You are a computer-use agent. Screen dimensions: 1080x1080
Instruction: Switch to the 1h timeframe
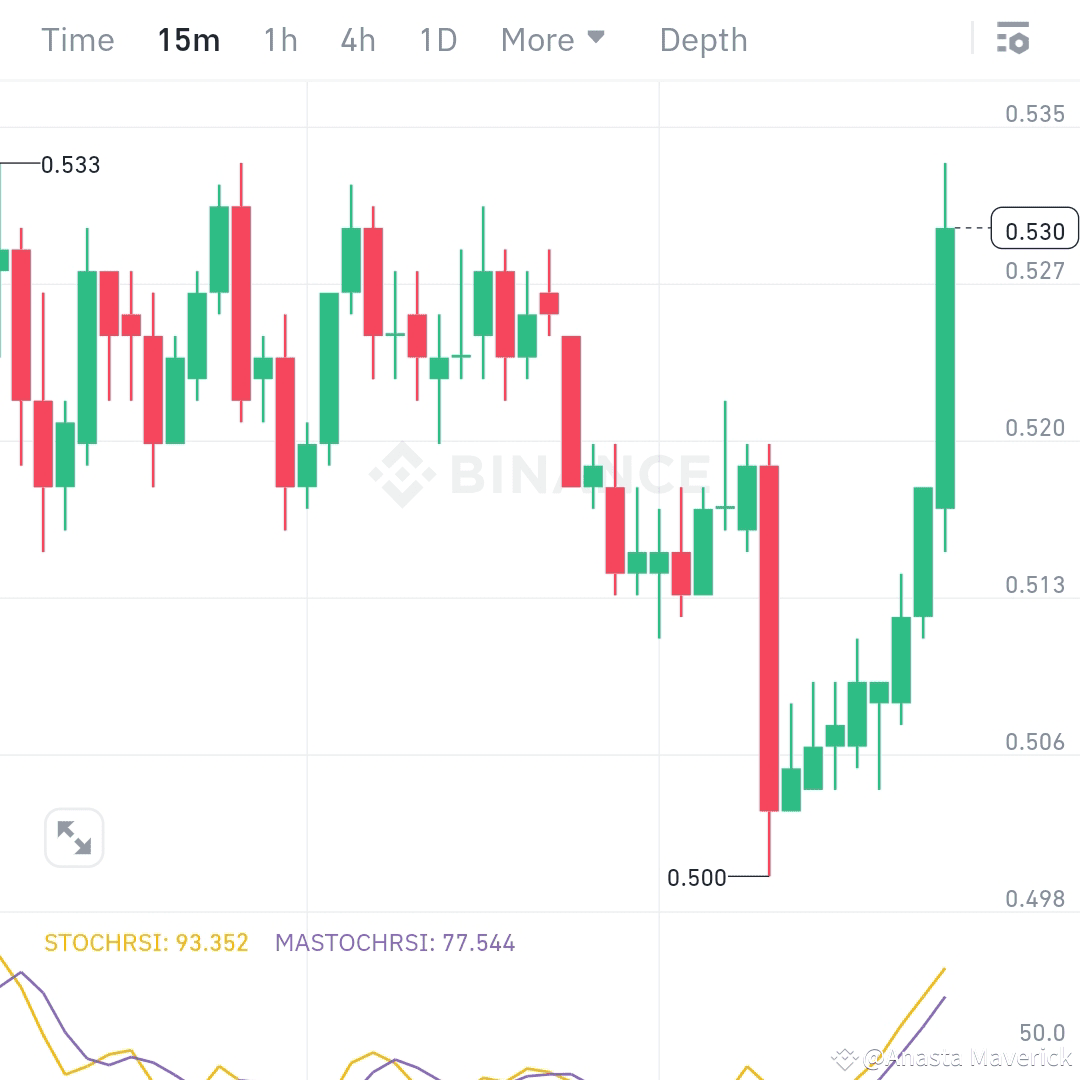point(280,40)
